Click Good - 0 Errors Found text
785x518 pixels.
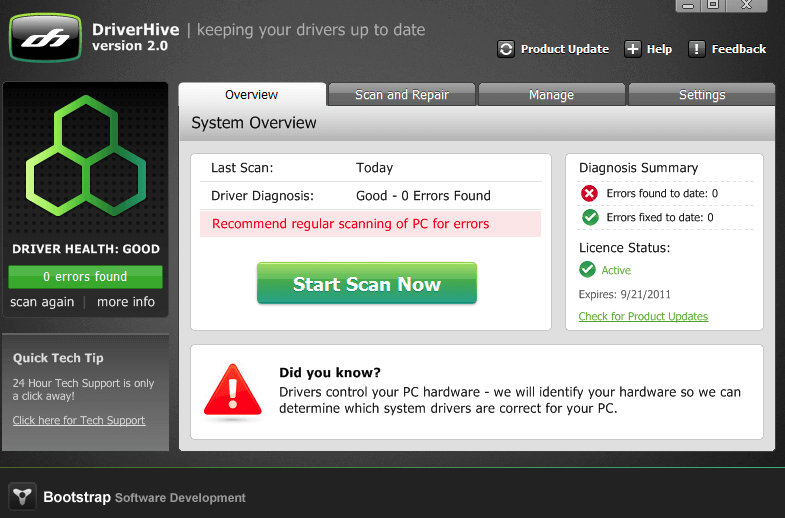tap(423, 196)
